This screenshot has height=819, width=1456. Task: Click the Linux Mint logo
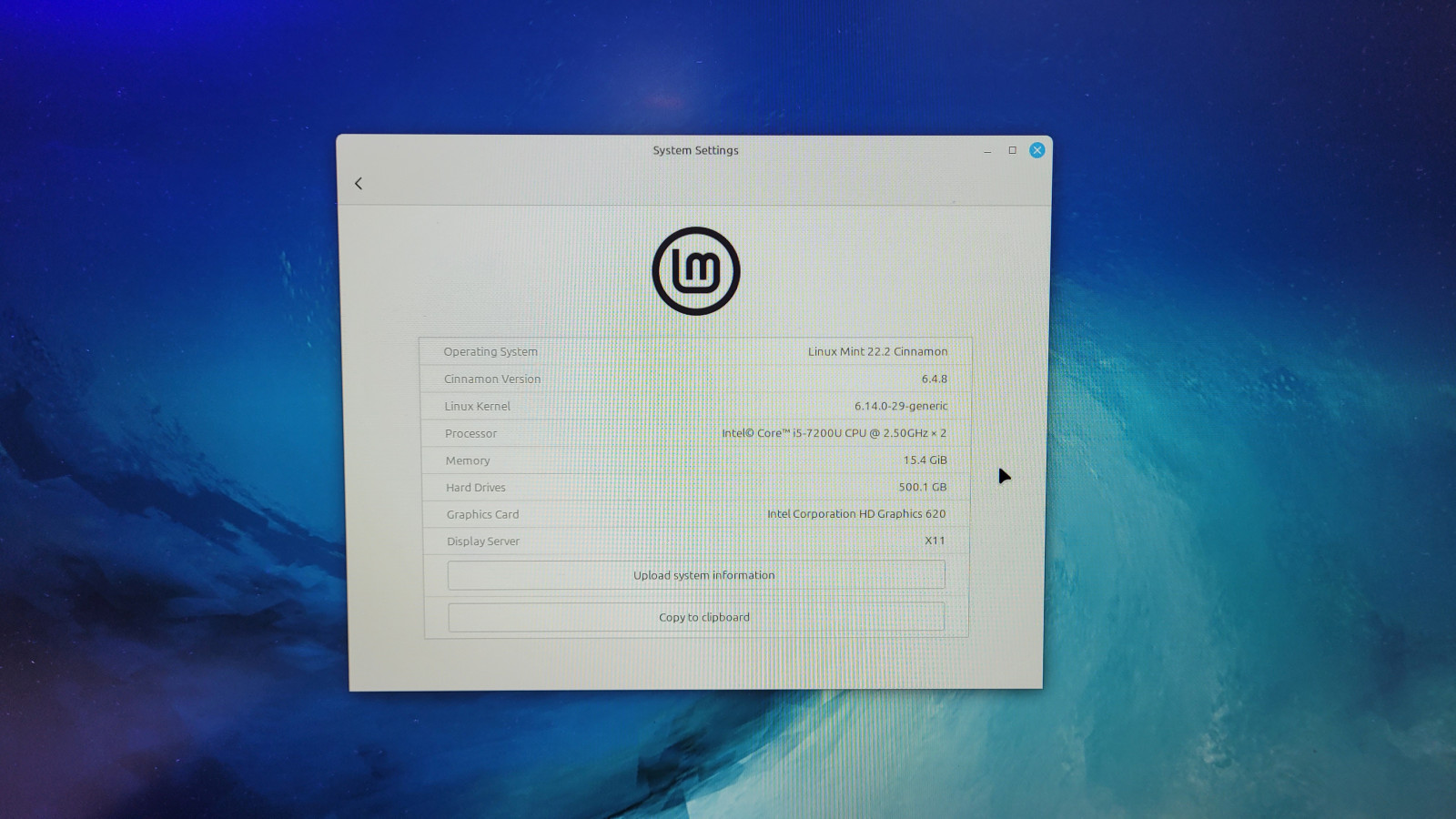(x=696, y=271)
